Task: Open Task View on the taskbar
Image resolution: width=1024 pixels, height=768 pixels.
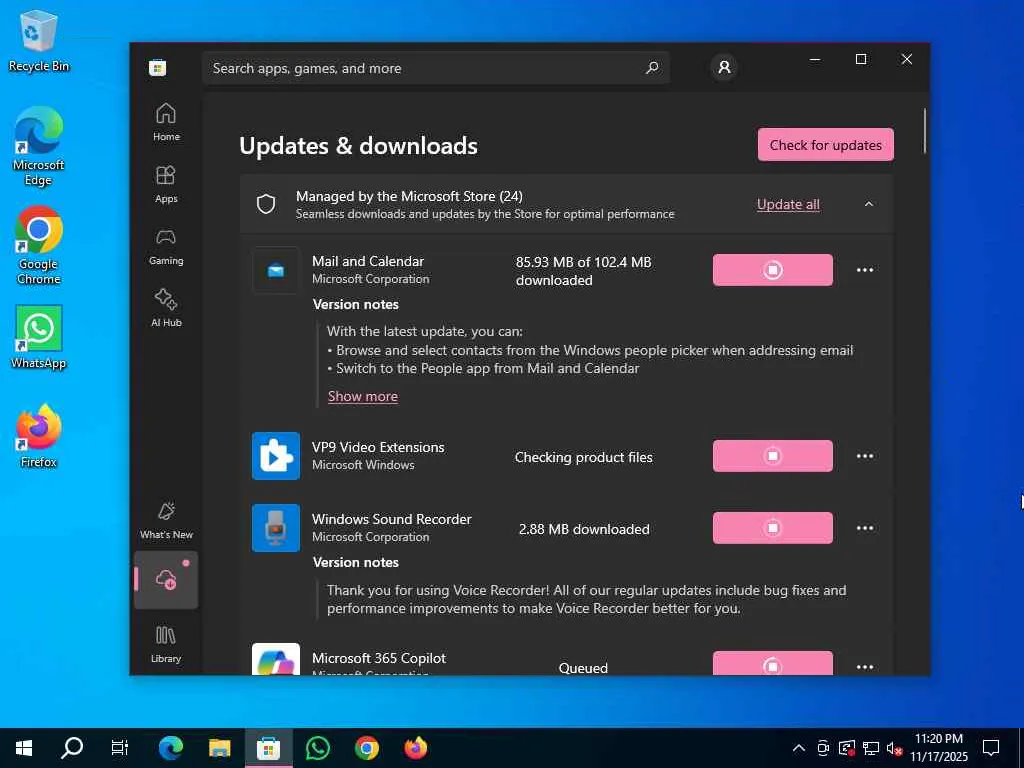Action: click(120, 748)
